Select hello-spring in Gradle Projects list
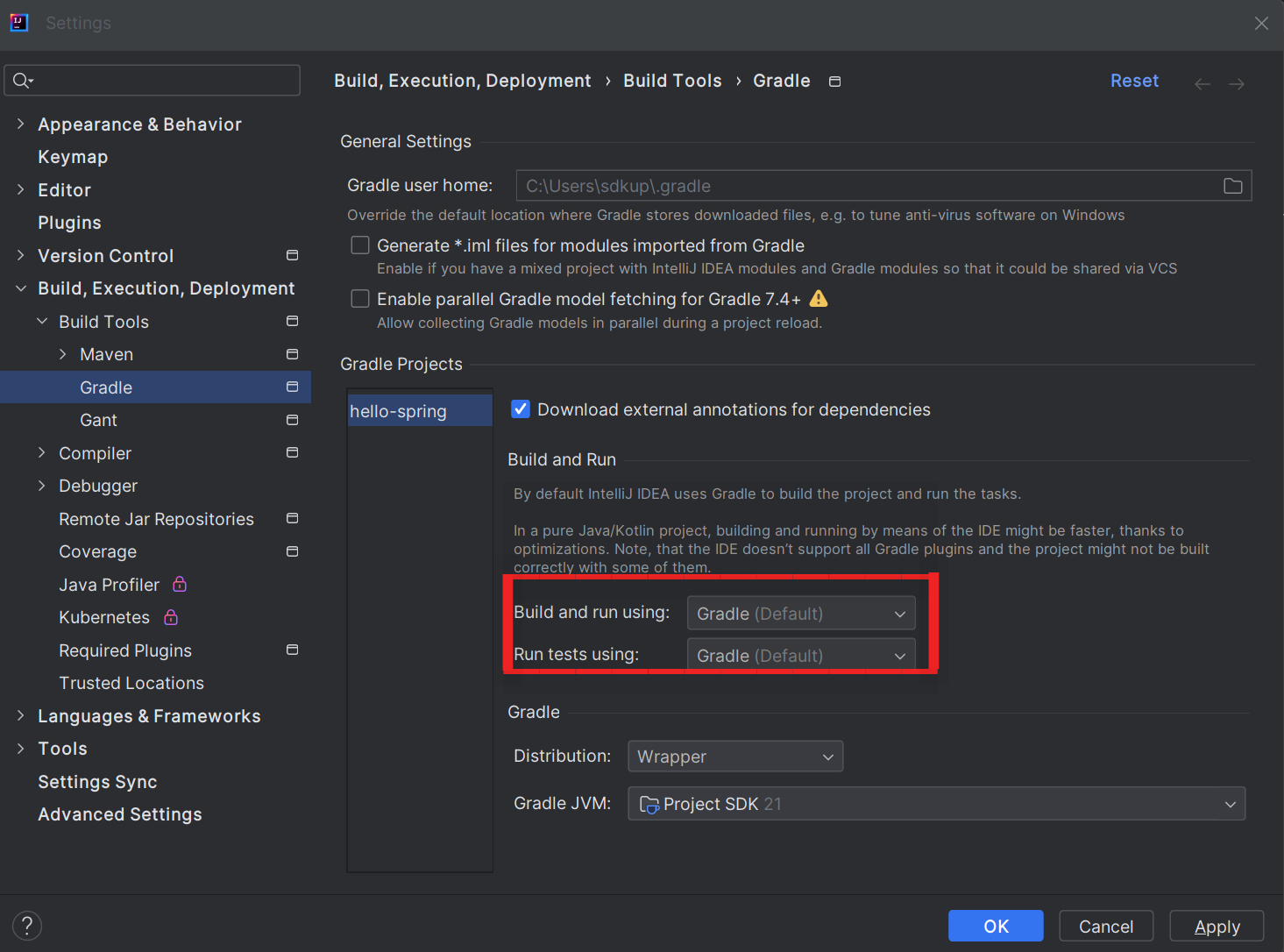The width and height of the screenshot is (1284, 952). [x=420, y=411]
